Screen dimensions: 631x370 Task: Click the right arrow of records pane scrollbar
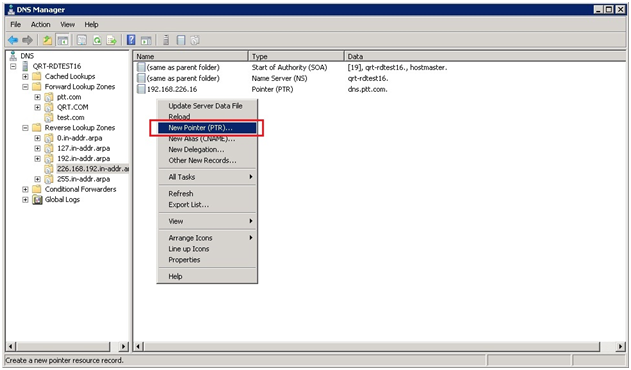click(x=621, y=346)
